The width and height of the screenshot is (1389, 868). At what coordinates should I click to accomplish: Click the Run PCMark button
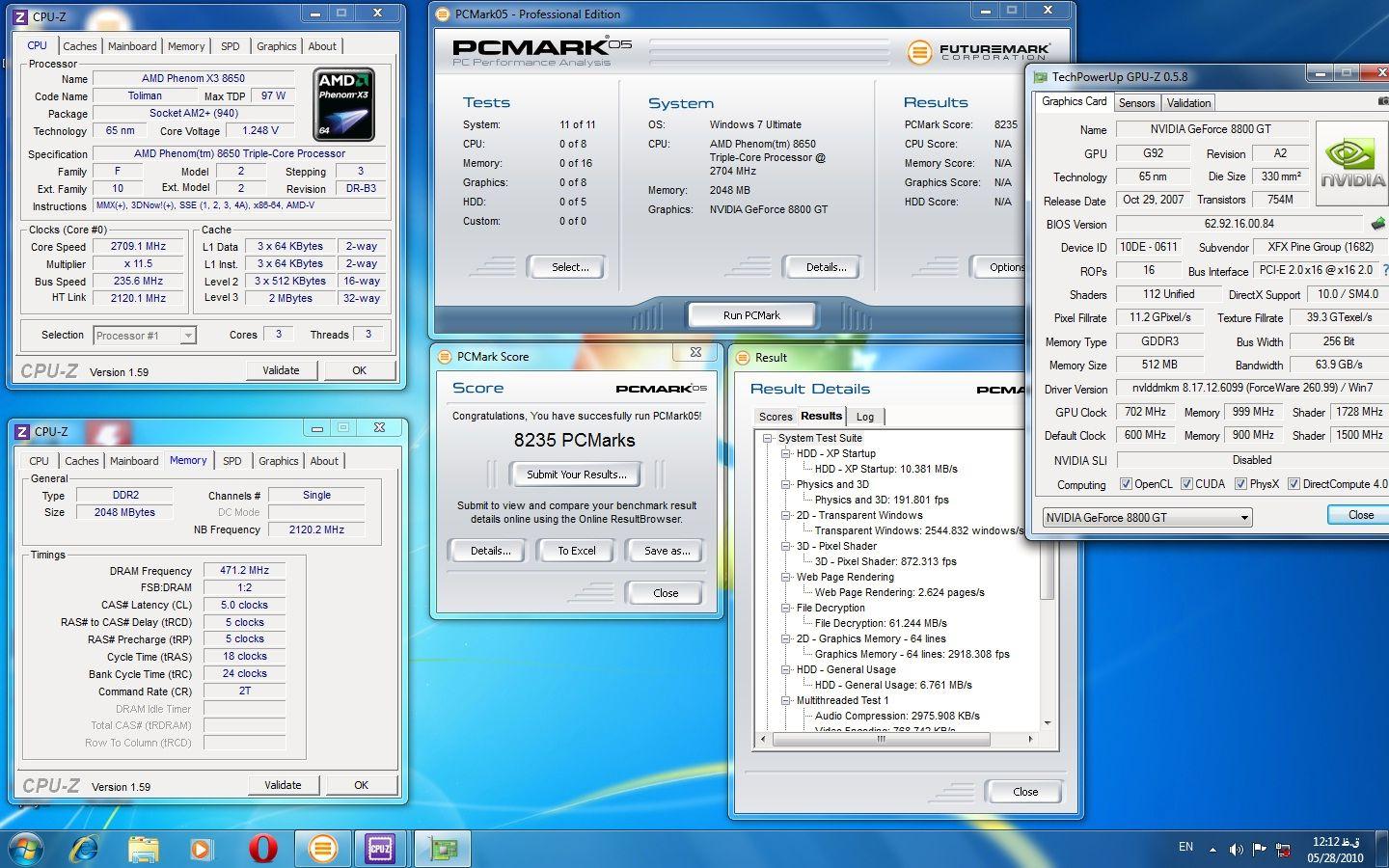coord(751,315)
